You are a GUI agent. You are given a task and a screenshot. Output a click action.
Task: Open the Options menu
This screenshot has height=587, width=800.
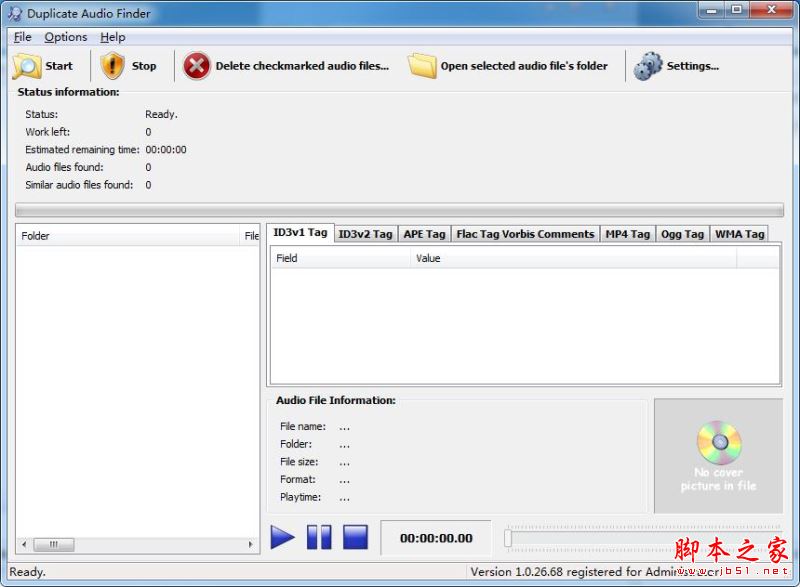(66, 37)
